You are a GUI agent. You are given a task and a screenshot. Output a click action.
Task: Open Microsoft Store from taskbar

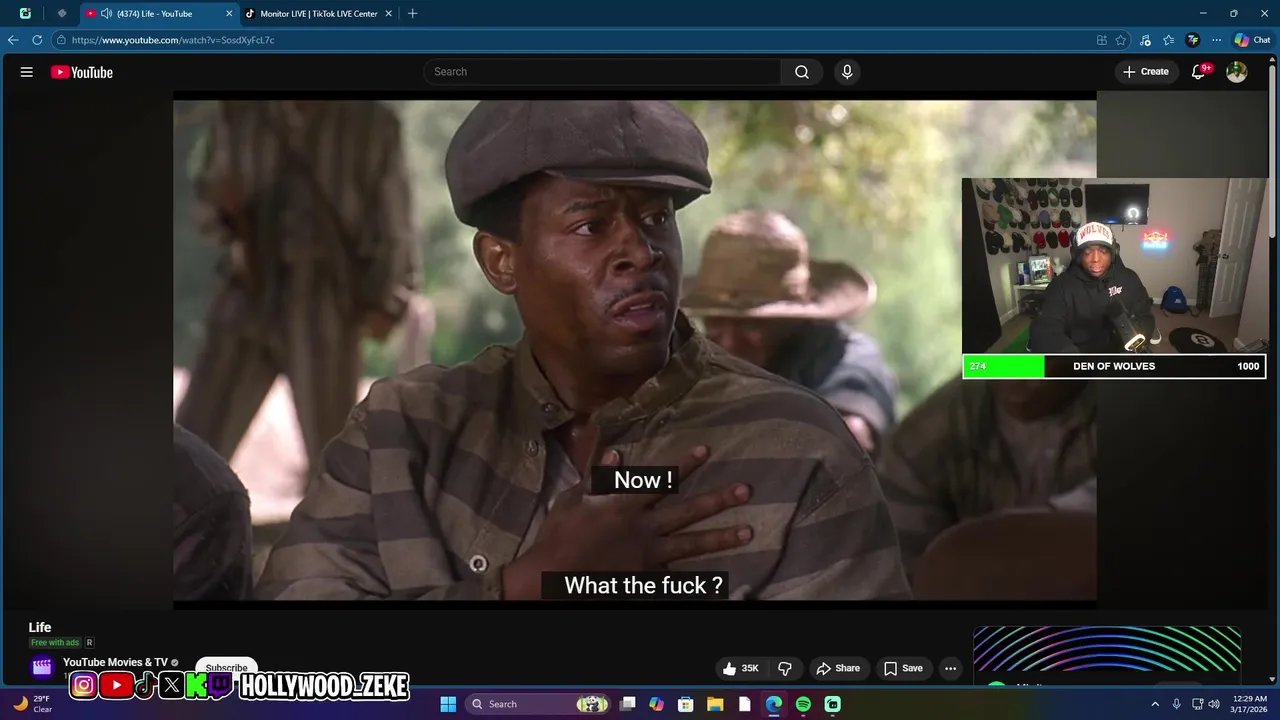(x=686, y=704)
